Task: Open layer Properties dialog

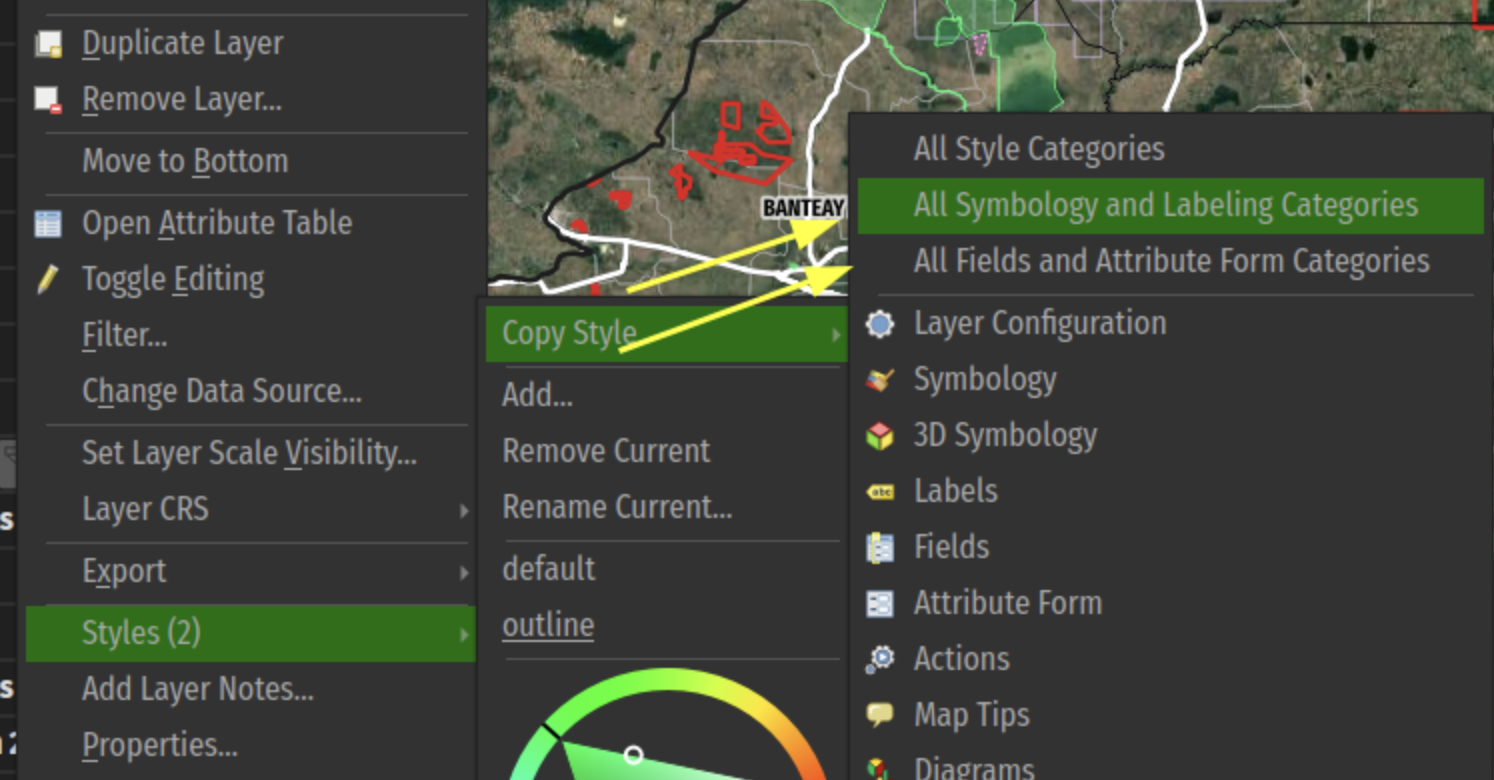Action: click(160, 745)
